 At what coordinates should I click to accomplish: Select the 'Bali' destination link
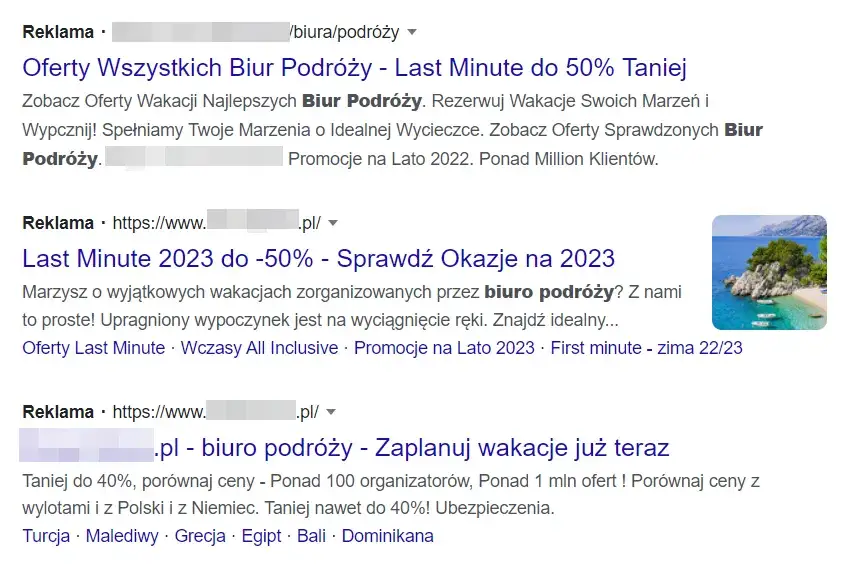click(311, 535)
